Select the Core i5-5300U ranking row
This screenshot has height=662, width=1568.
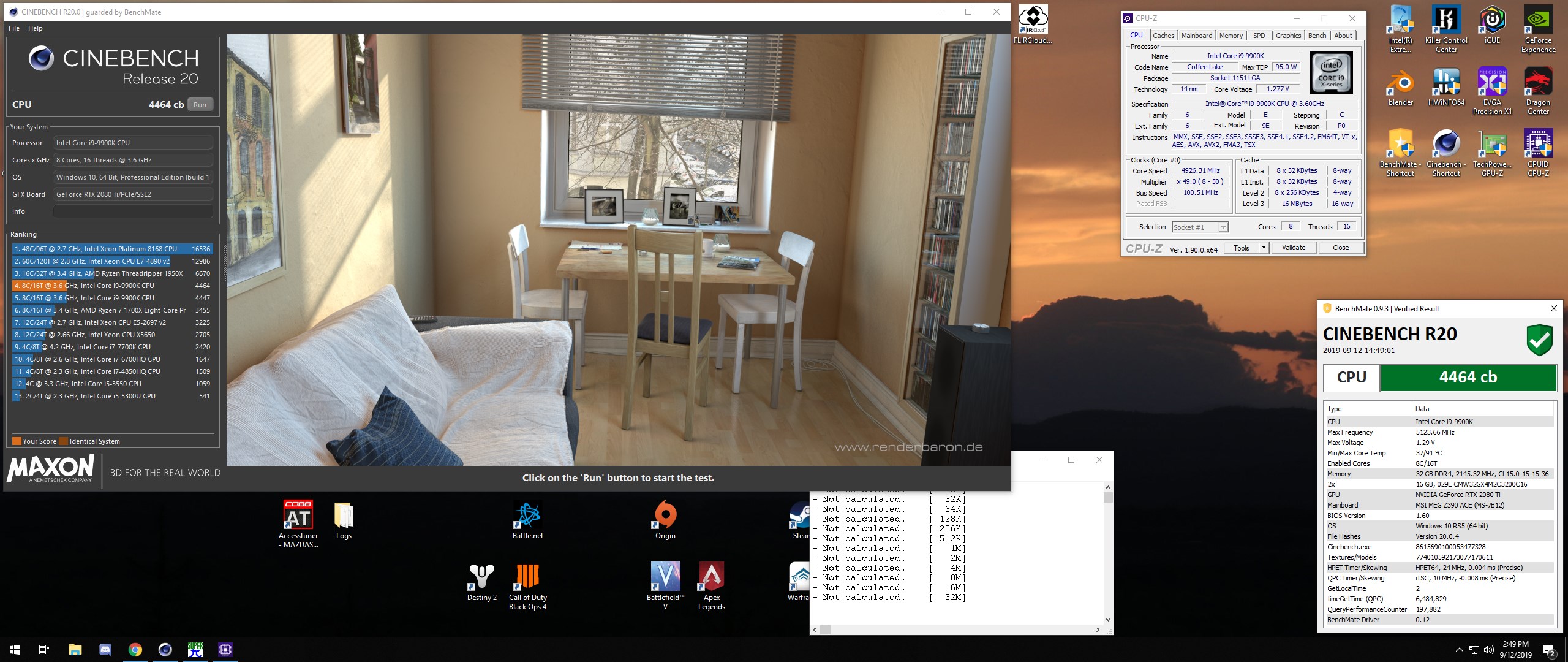112,396
